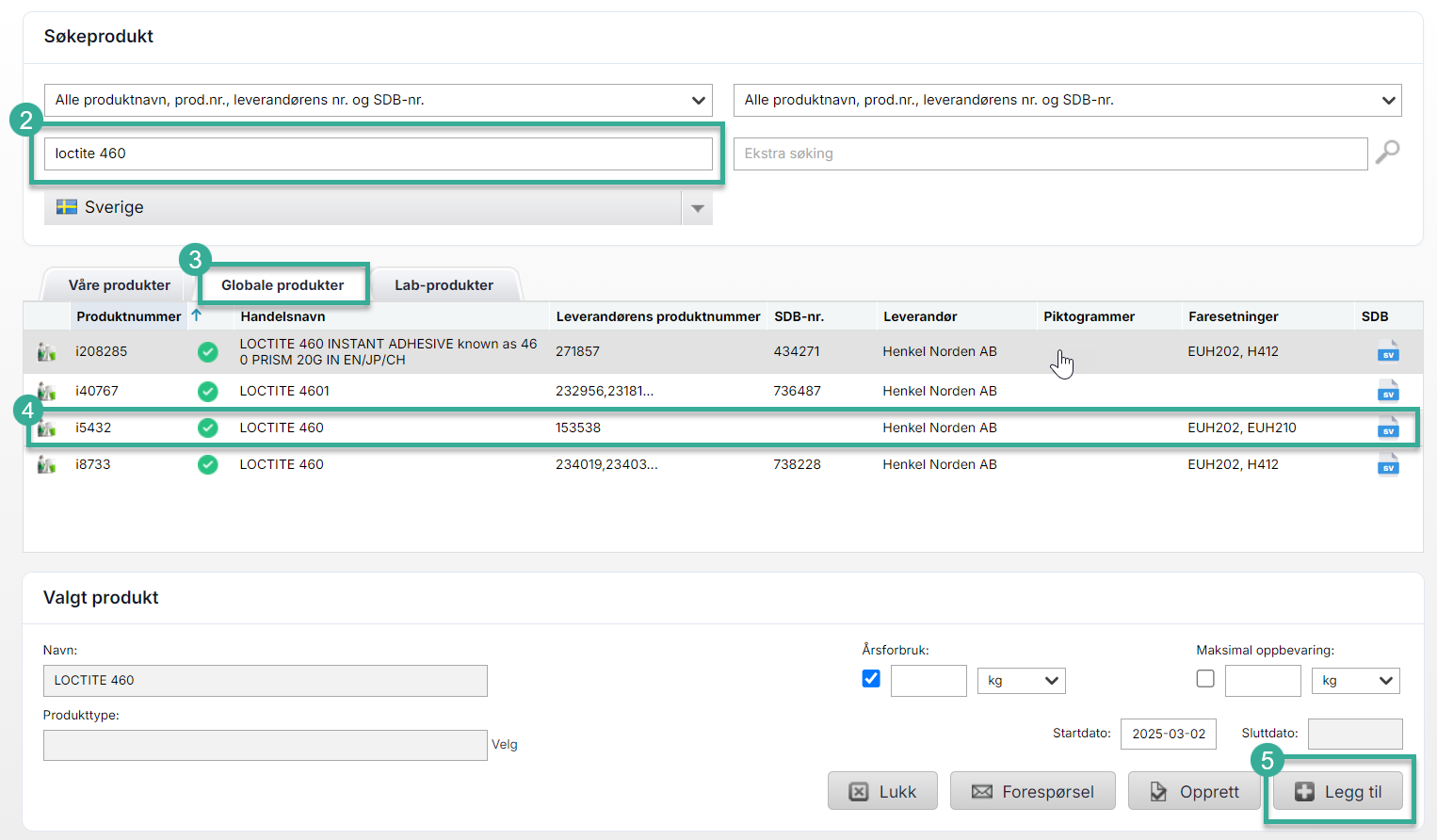Click product bottle icon for i5432
This screenshot has height=840, width=1437.
[46, 428]
